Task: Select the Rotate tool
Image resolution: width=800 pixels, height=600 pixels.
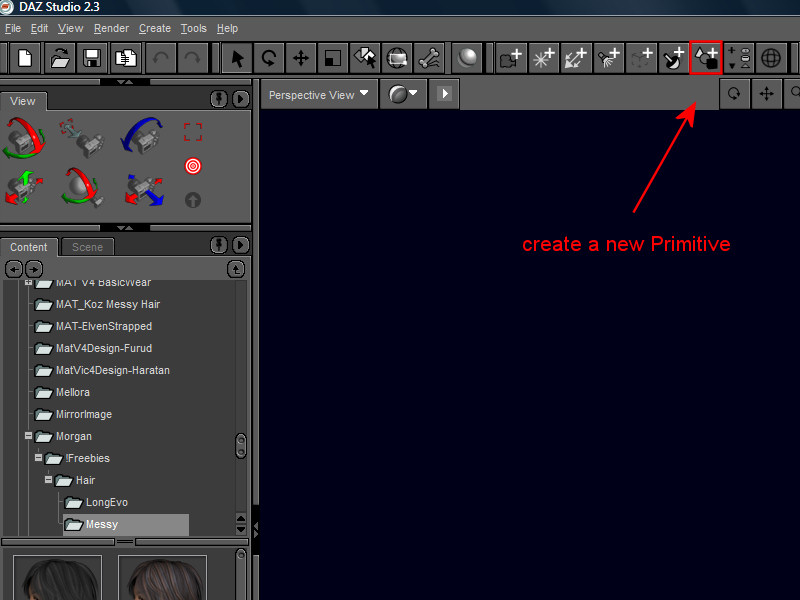Action: pyautogui.click(x=269, y=58)
